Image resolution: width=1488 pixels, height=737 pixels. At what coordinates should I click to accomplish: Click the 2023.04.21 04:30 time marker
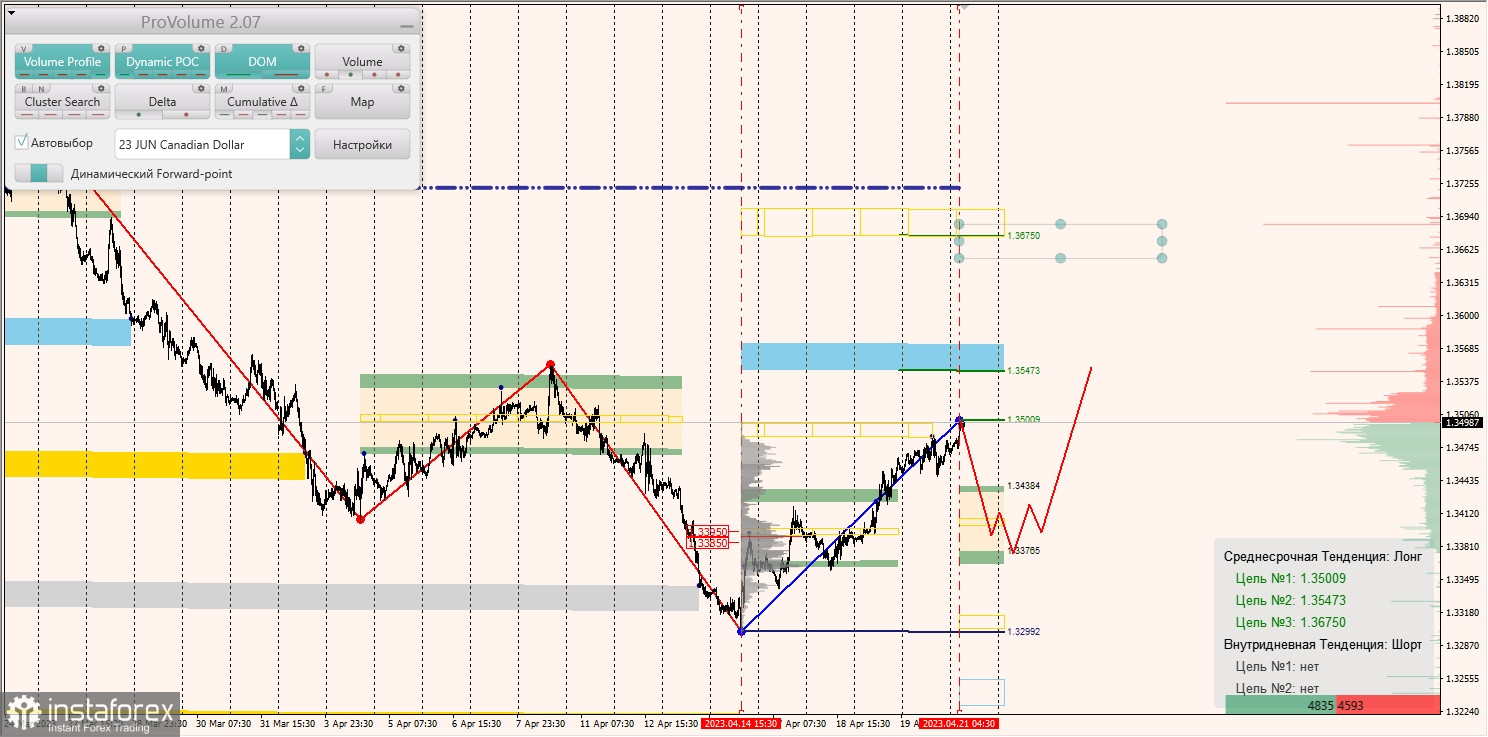[959, 723]
